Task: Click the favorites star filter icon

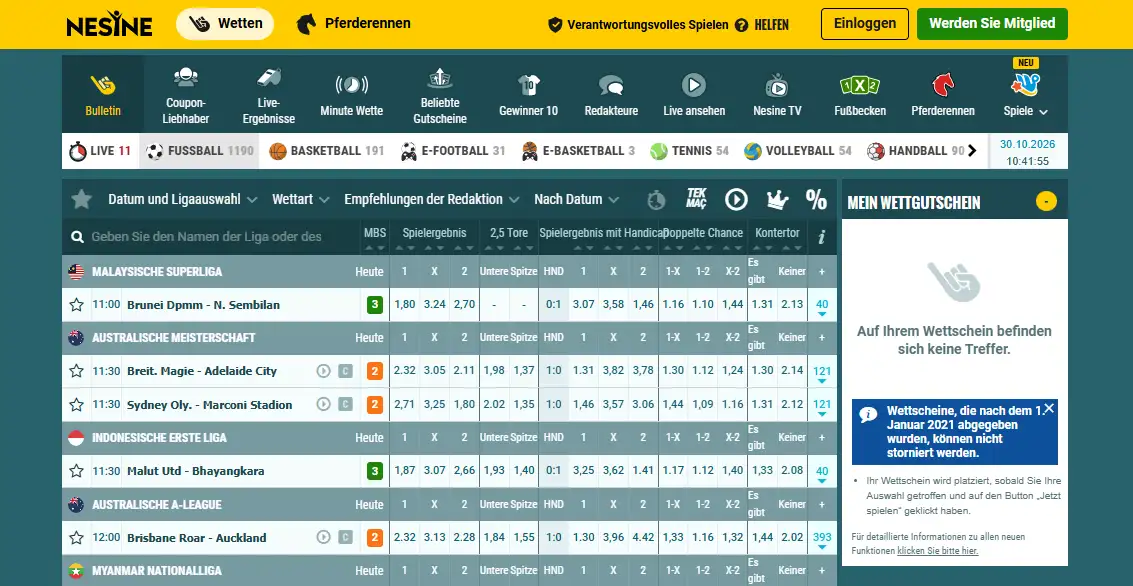Action: click(82, 199)
